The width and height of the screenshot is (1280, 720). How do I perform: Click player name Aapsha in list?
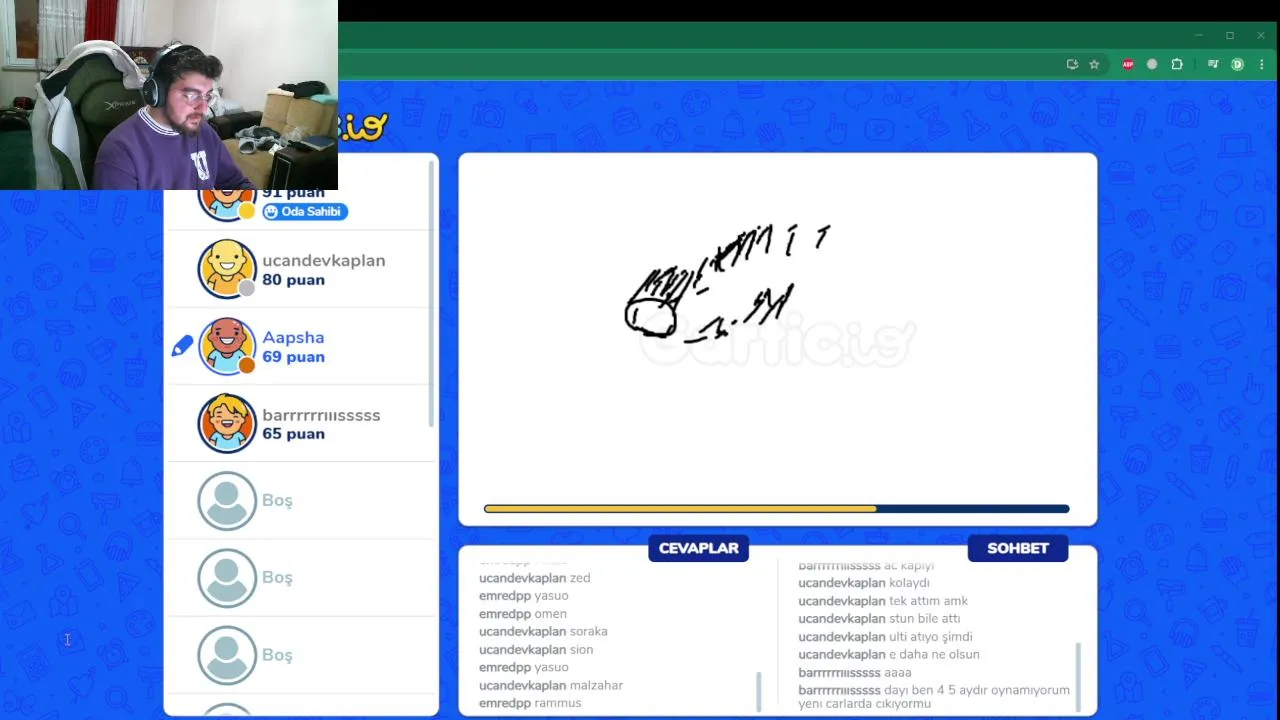click(x=293, y=337)
